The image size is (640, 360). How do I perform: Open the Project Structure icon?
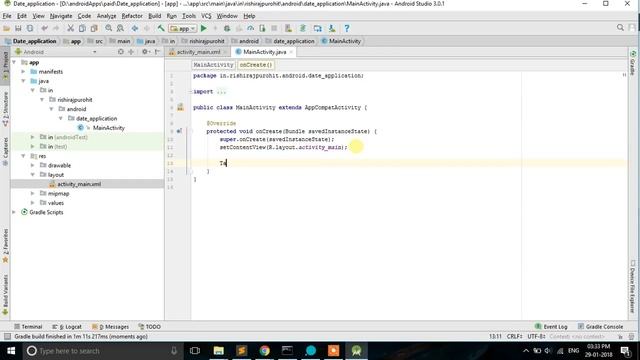pos(318,28)
